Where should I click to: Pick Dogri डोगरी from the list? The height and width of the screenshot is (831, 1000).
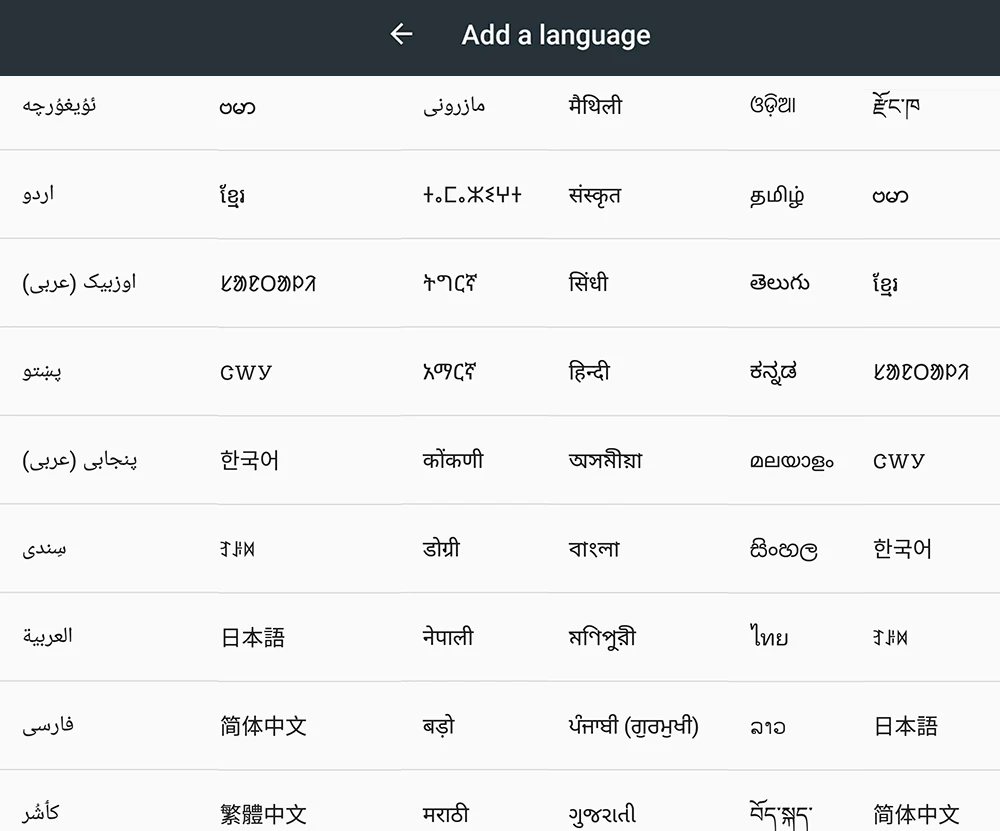pos(441,548)
